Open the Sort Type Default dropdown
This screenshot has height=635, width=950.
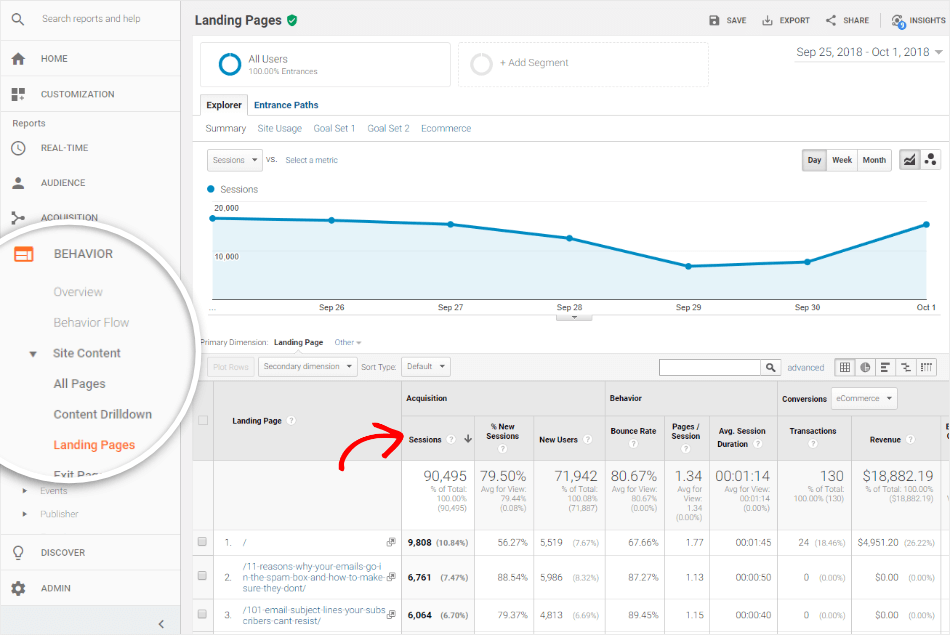coord(425,367)
